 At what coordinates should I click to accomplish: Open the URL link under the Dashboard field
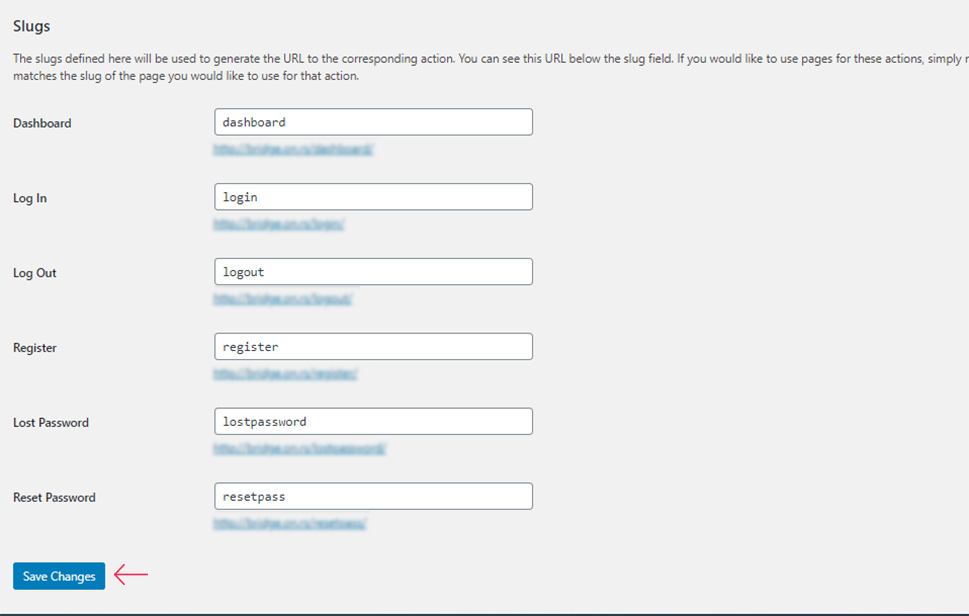click(294, 150)
